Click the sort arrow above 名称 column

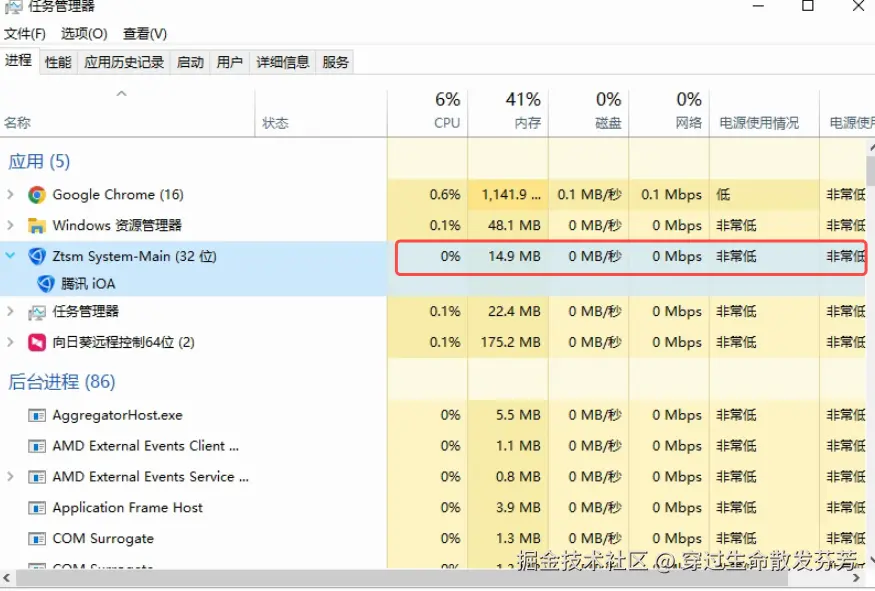click(x=121, y=94)
